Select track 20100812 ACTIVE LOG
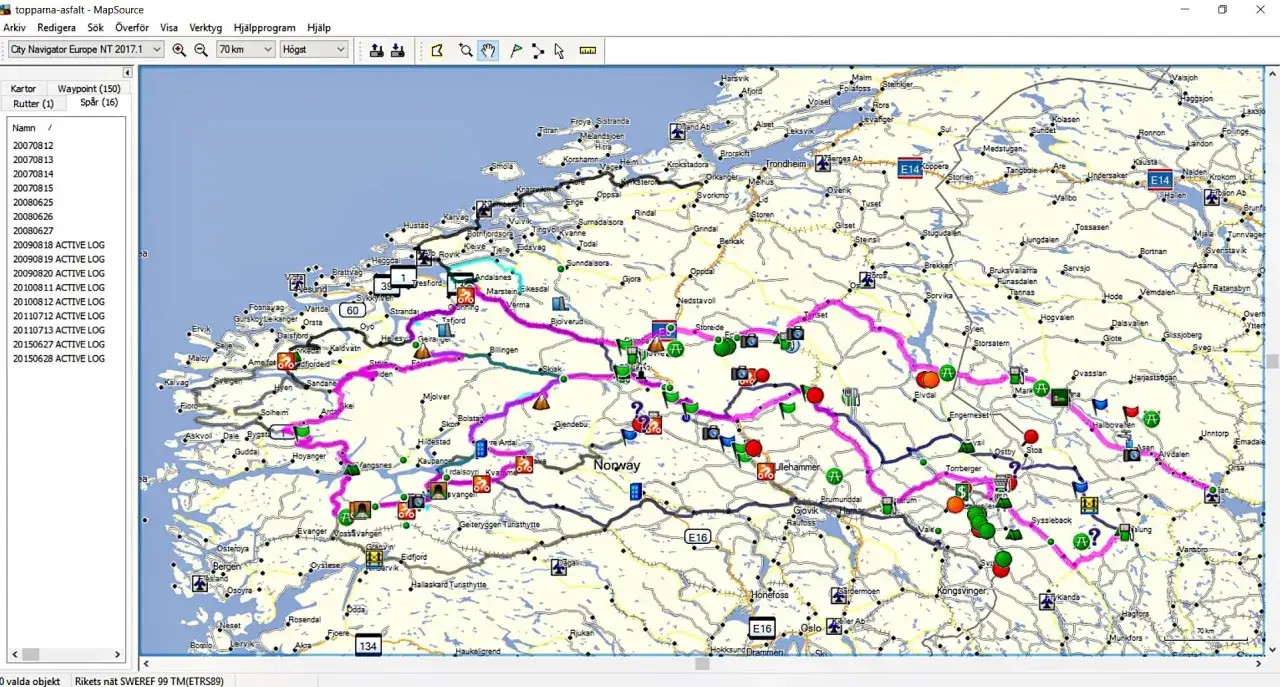The height and width of the screenshot is (687, 1280). click(59, 302)
